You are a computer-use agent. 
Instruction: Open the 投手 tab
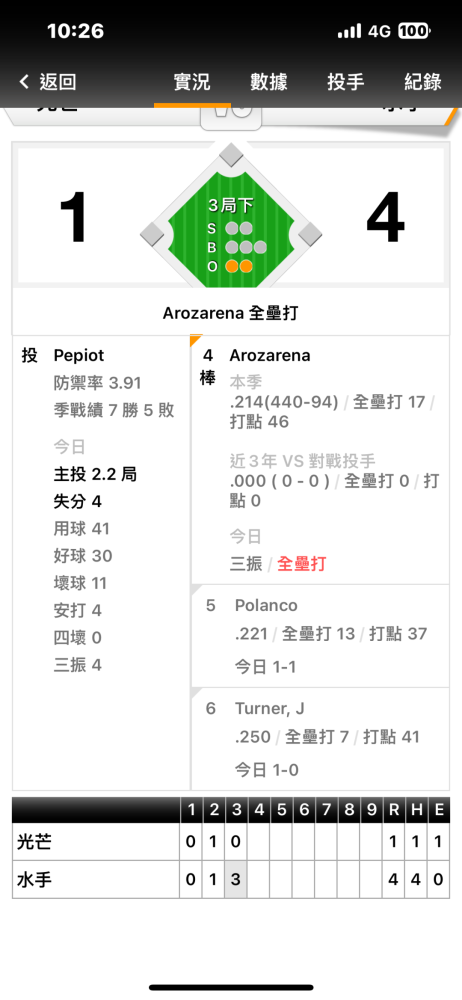click(x=346, y=82)
